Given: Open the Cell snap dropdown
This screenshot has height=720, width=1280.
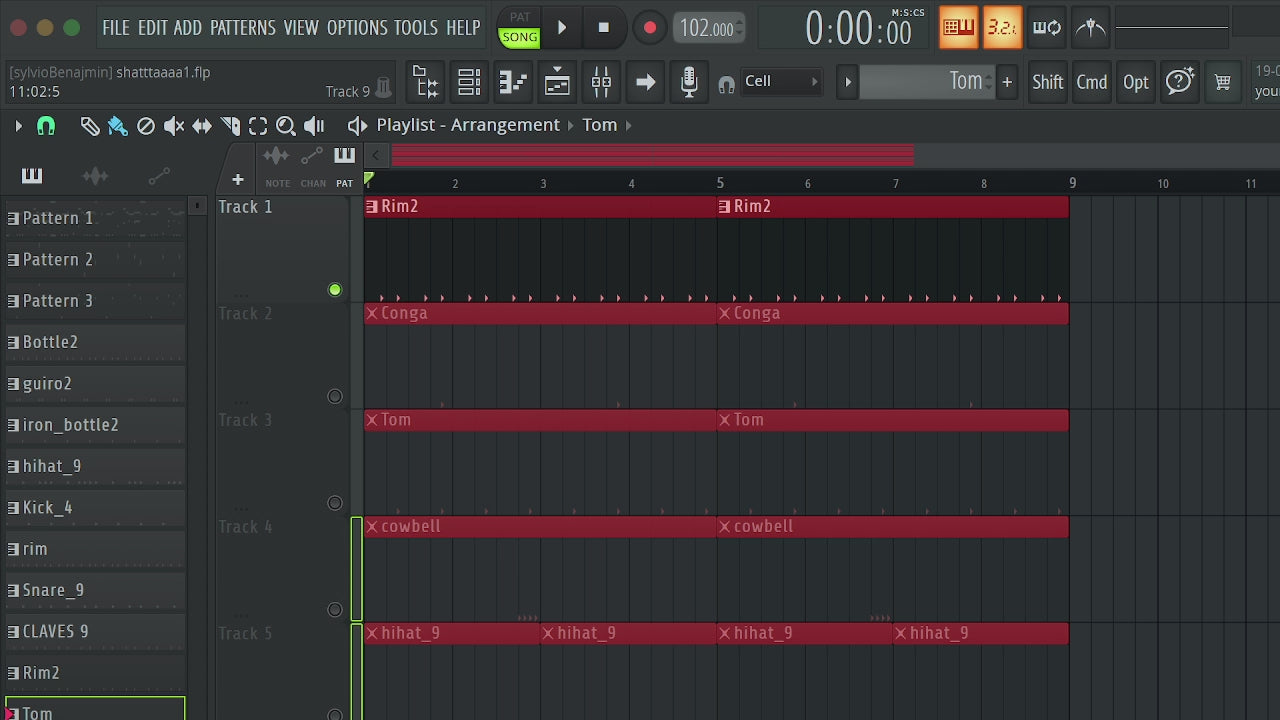Looking at the screenshot, I should click(x=781, y=82).
